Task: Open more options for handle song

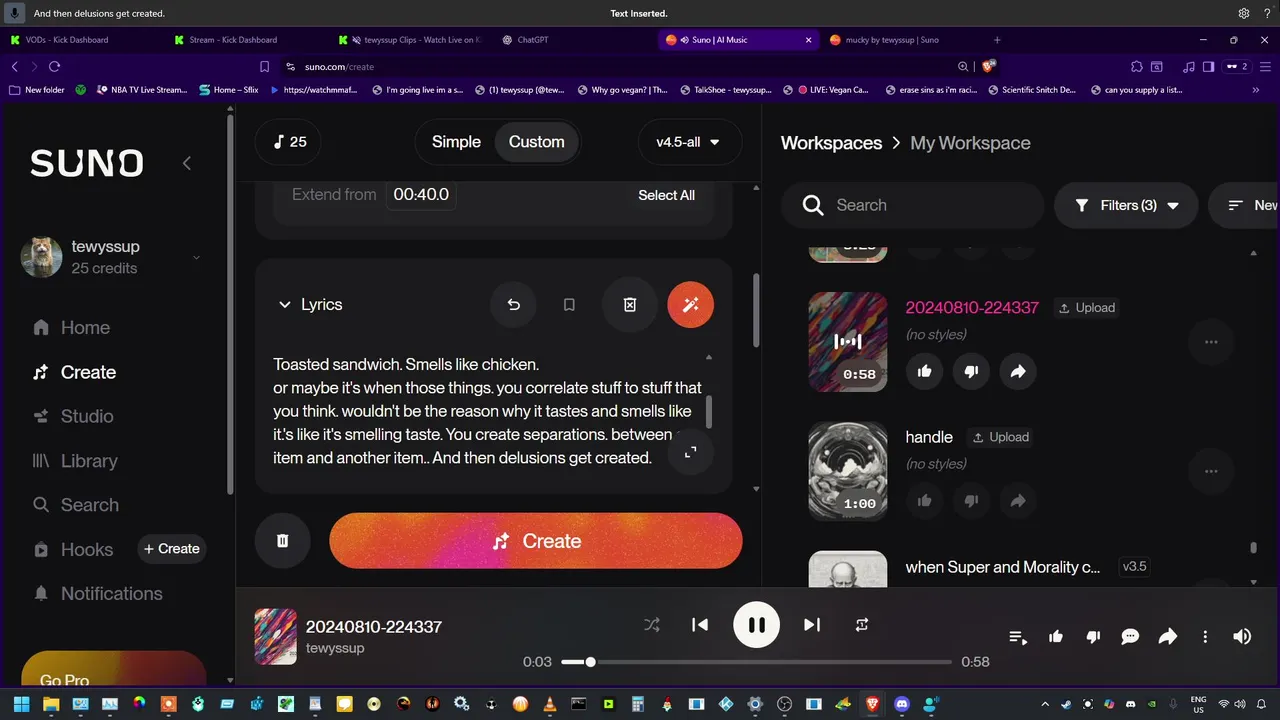Action: [x=1211, y=471]
